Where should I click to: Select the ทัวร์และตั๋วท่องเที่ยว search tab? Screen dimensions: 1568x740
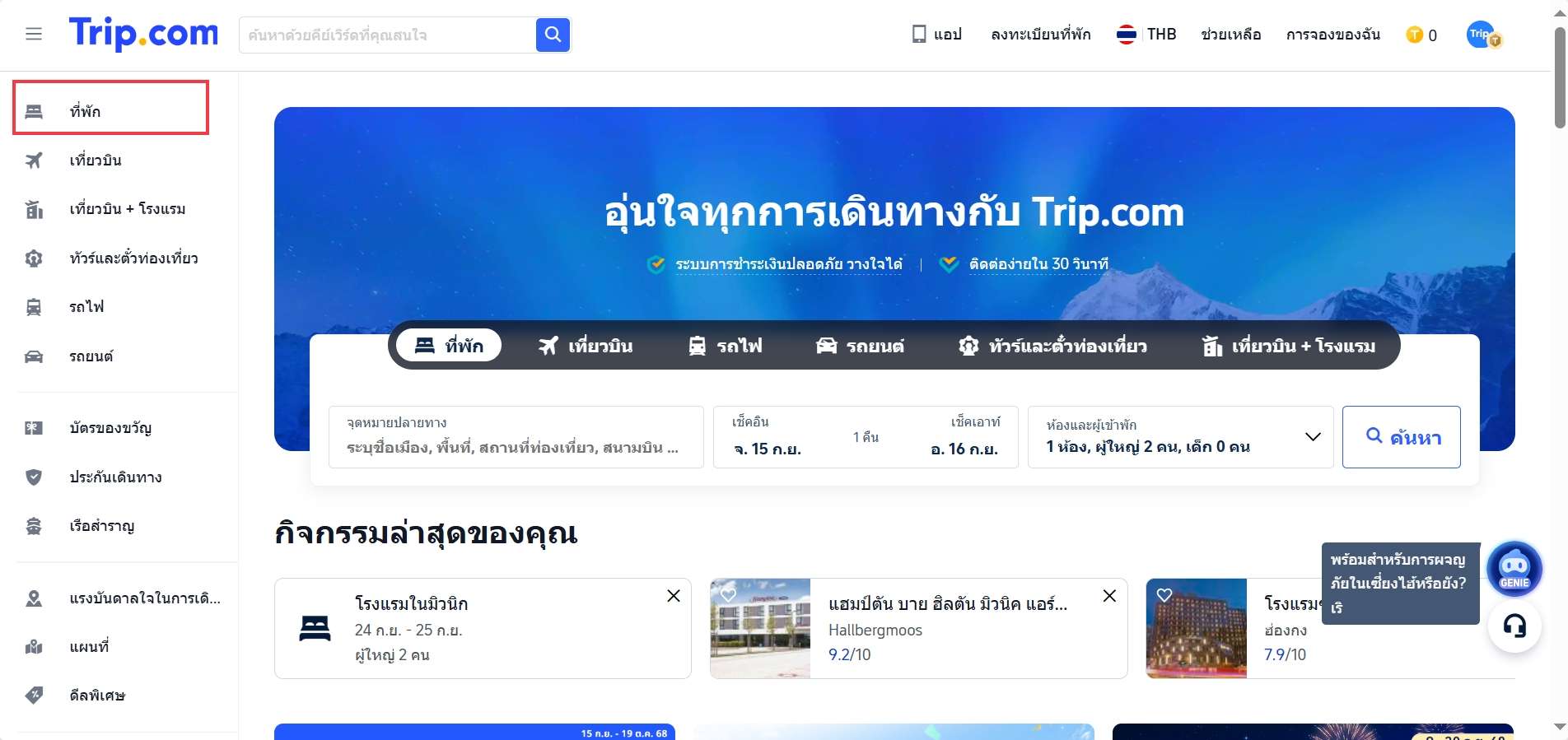1053,346
